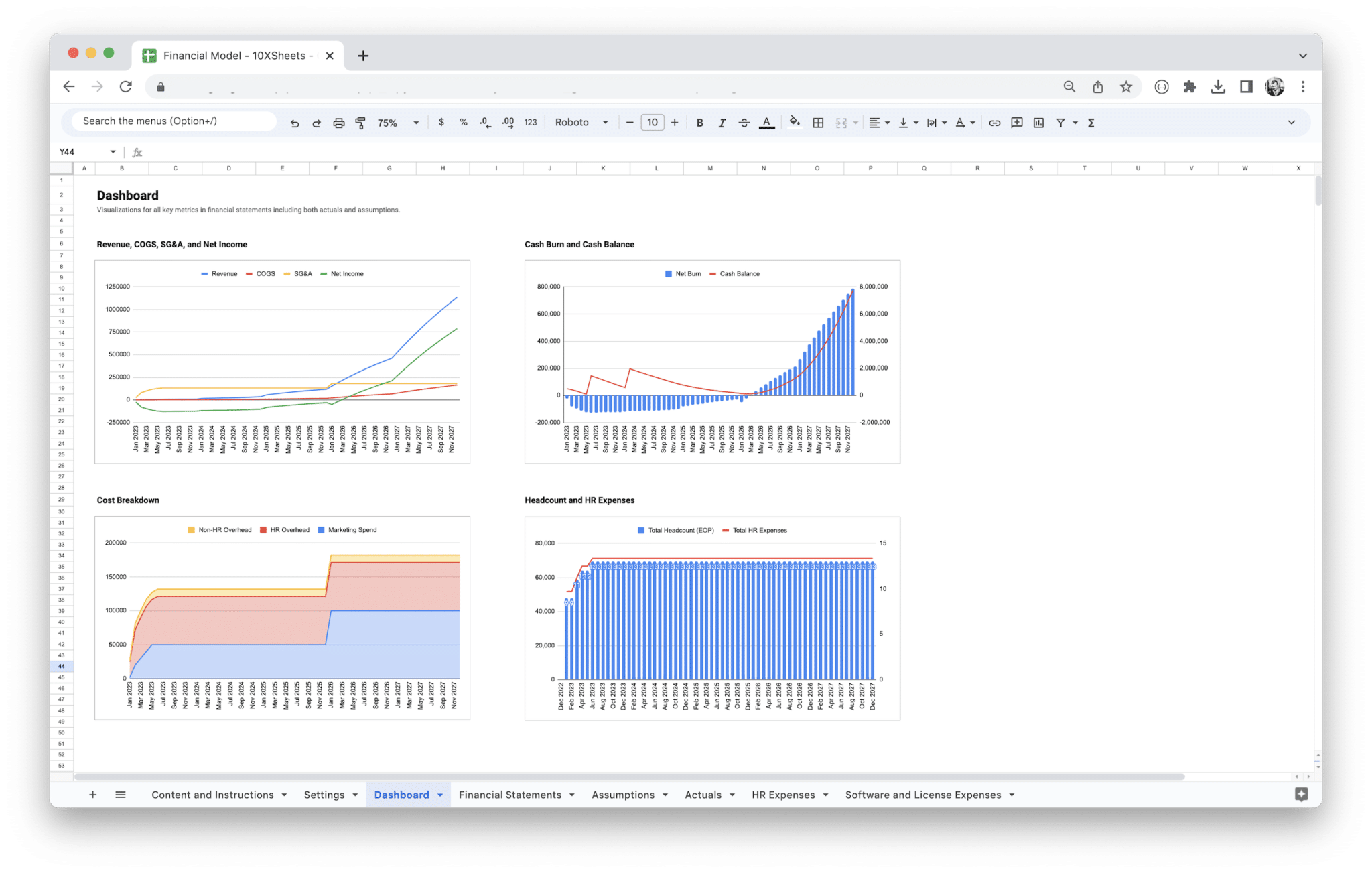Toggle strikethrough formatting
The height and width of the screenshot is (873, 1372).
point(744,123)
